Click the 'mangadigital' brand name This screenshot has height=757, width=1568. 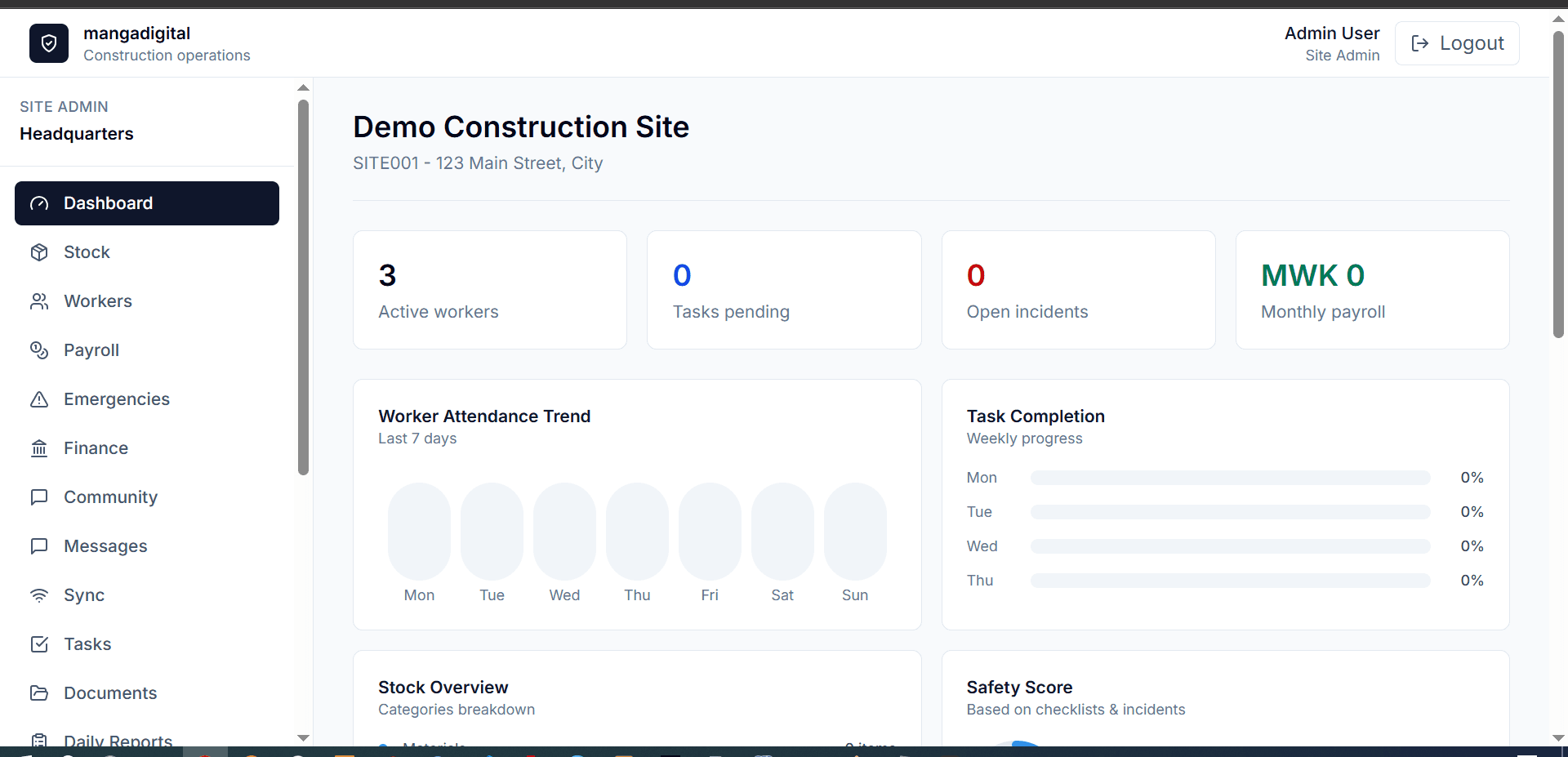click(x=137, y=33)
